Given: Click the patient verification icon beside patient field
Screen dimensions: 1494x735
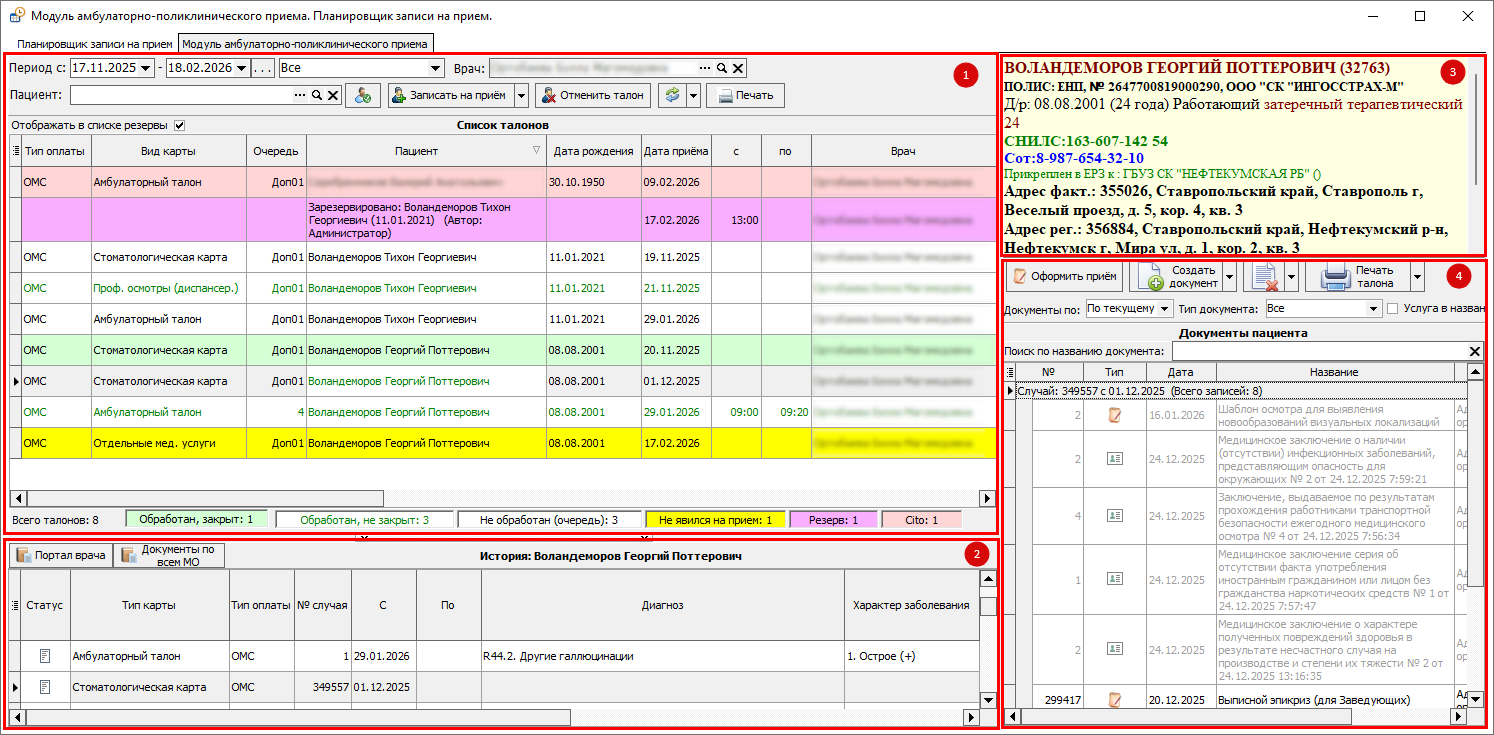Looking at the screenshot, I should [x=363, y=95].
